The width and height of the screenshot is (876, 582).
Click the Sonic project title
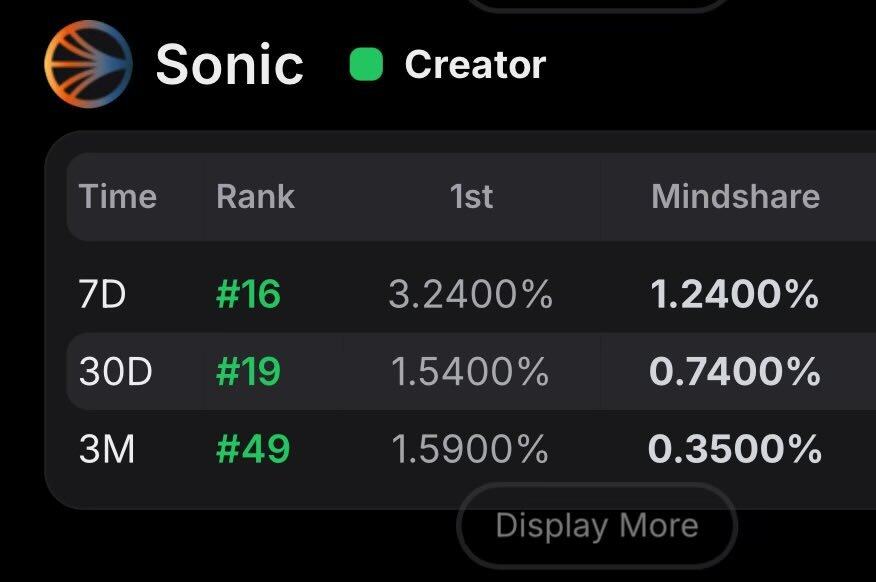coord(229,65)
